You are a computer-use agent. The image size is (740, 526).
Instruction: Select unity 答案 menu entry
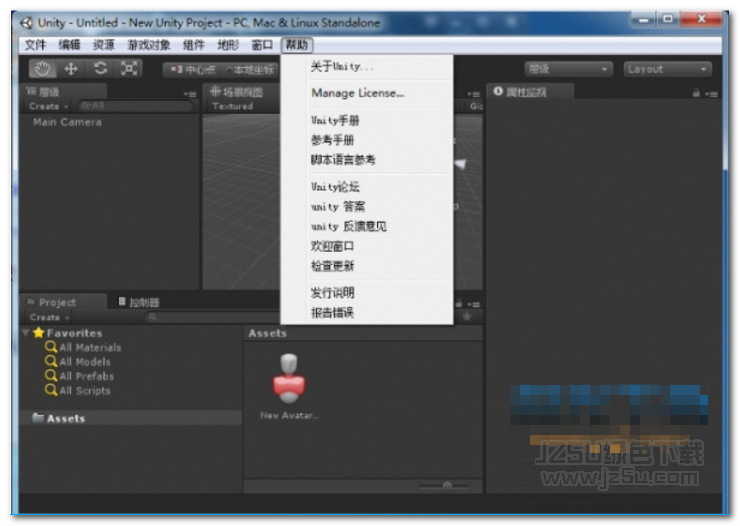(x=367, y=207)
